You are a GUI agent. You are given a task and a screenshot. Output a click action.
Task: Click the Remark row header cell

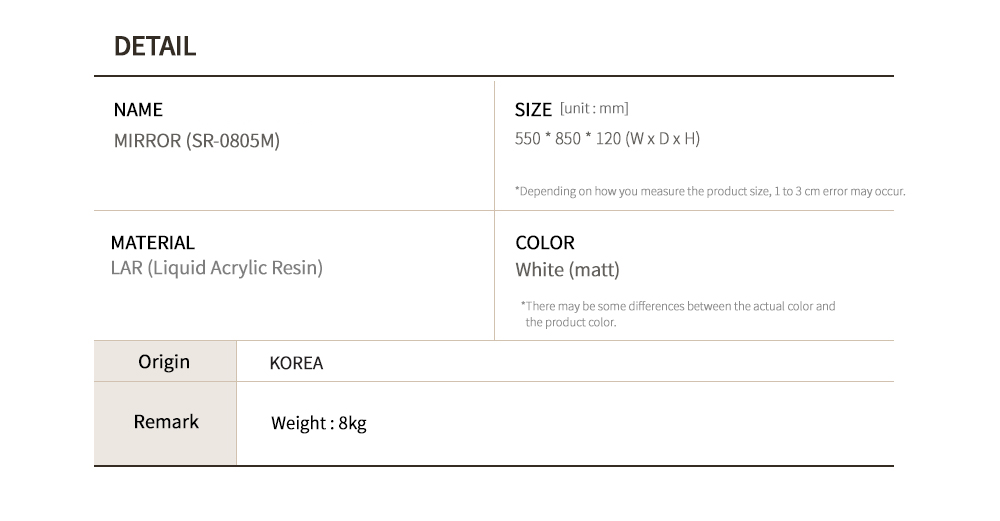(x=165, y=423)
